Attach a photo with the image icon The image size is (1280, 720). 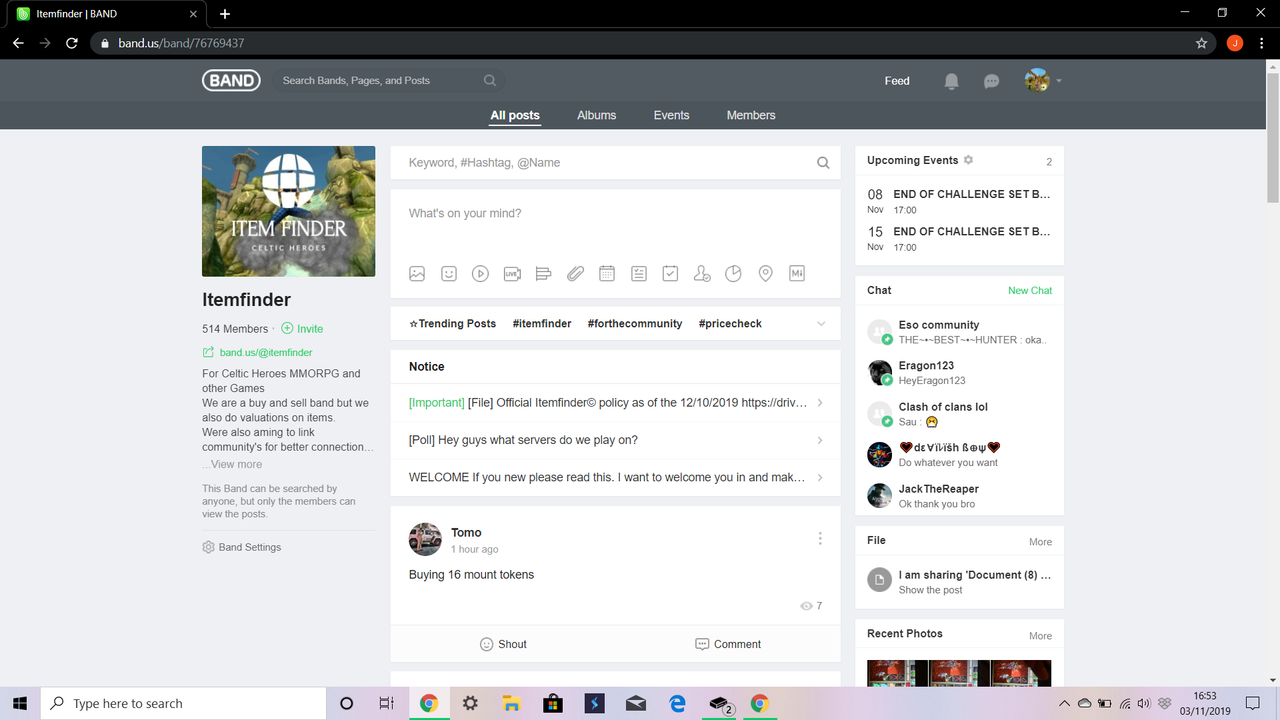coord(417,273)
